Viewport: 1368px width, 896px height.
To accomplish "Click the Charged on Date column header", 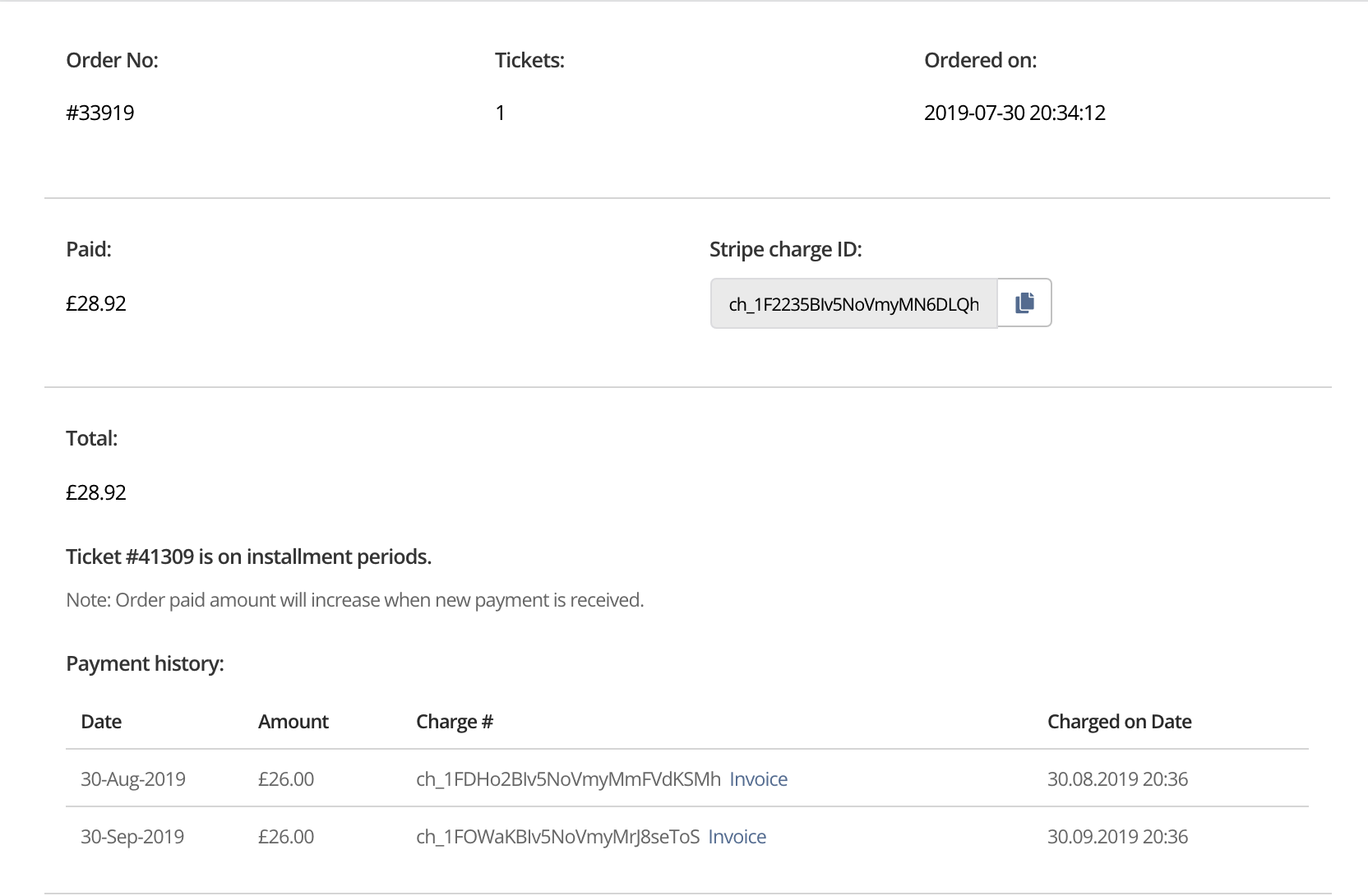I will coord(1119,722).
